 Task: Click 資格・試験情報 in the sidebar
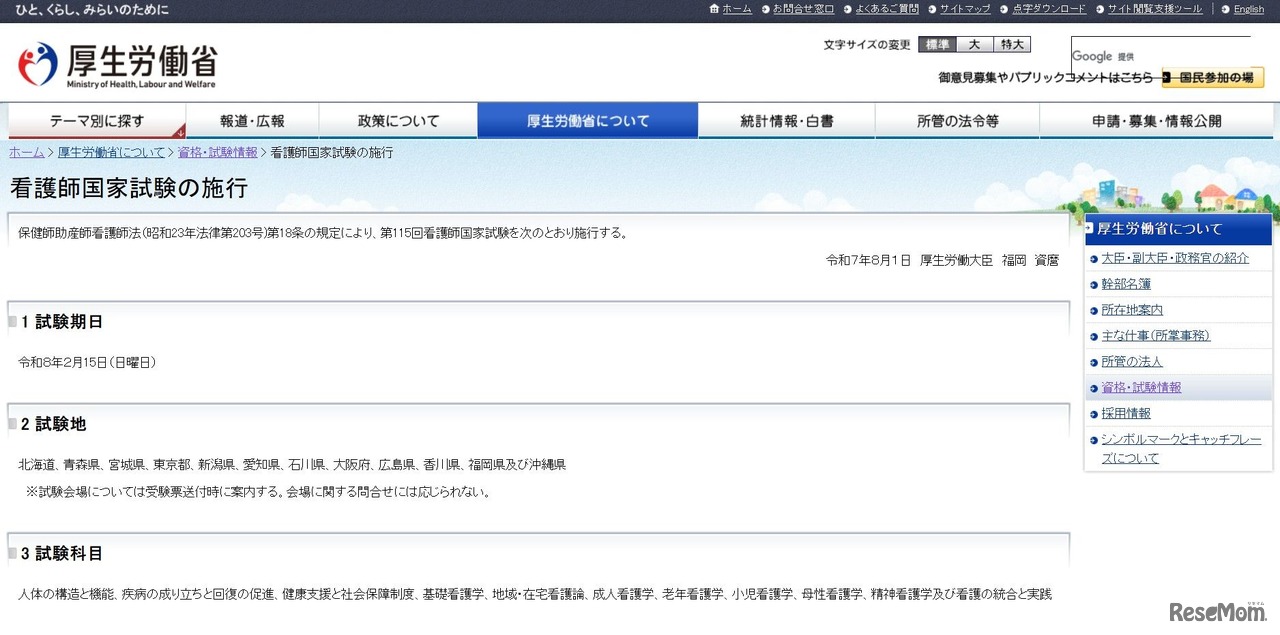tap(1140, 386)
